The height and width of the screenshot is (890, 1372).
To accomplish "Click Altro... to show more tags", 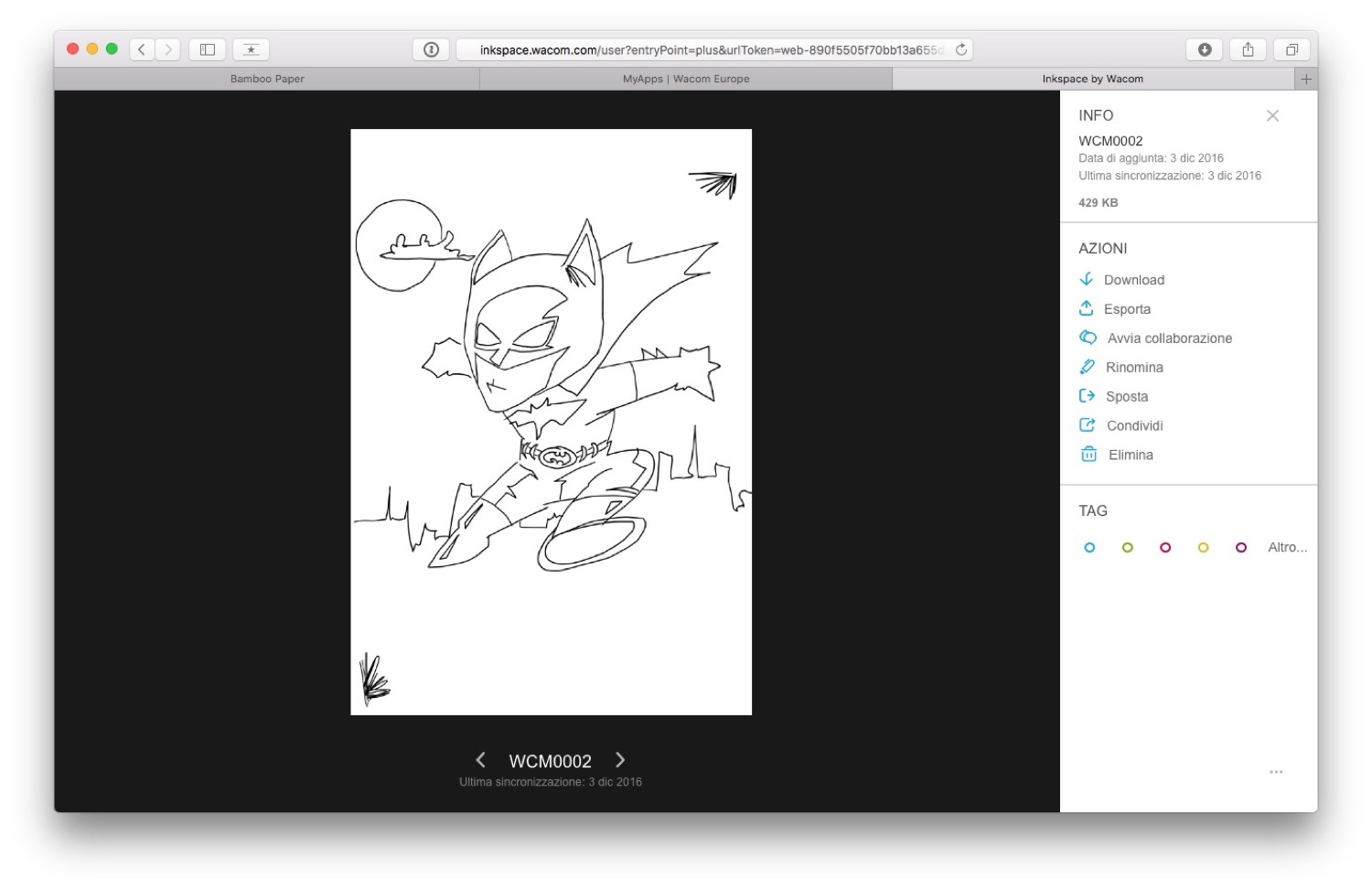I will click(1287, 548).
